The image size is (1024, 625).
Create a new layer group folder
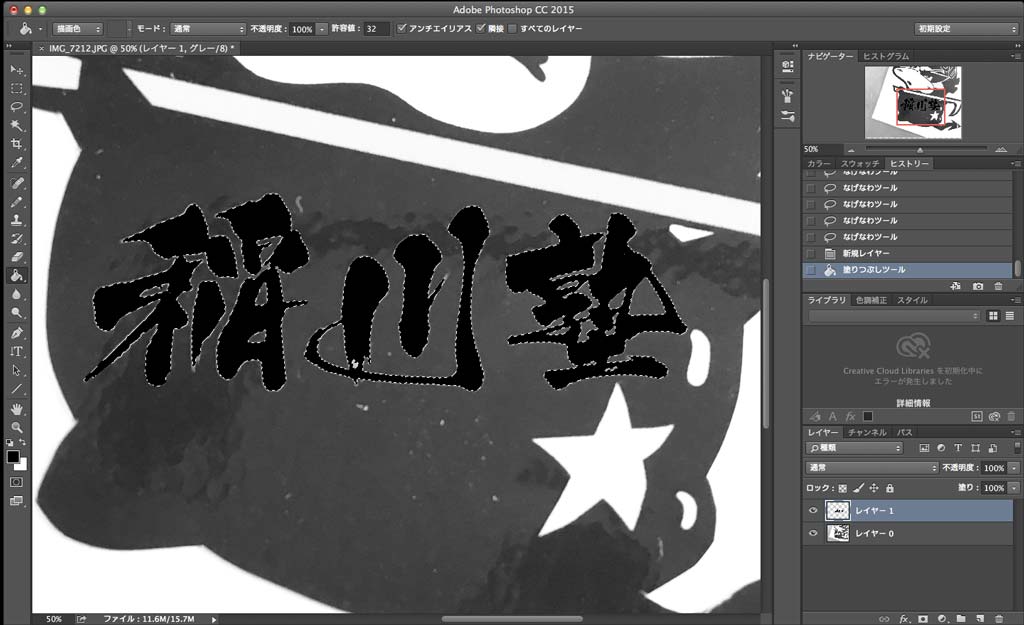[961, 618]
